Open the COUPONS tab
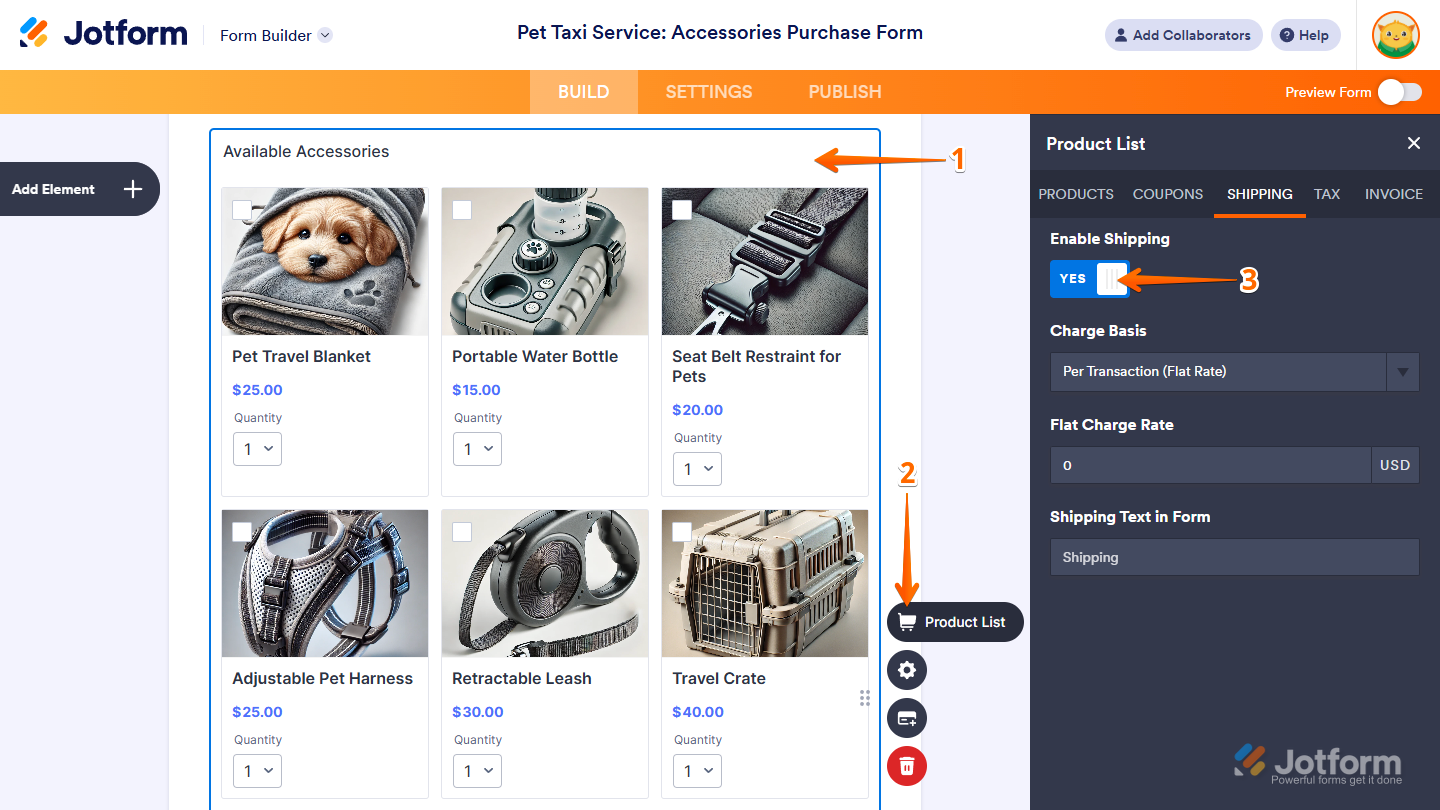 point(1168,194)
